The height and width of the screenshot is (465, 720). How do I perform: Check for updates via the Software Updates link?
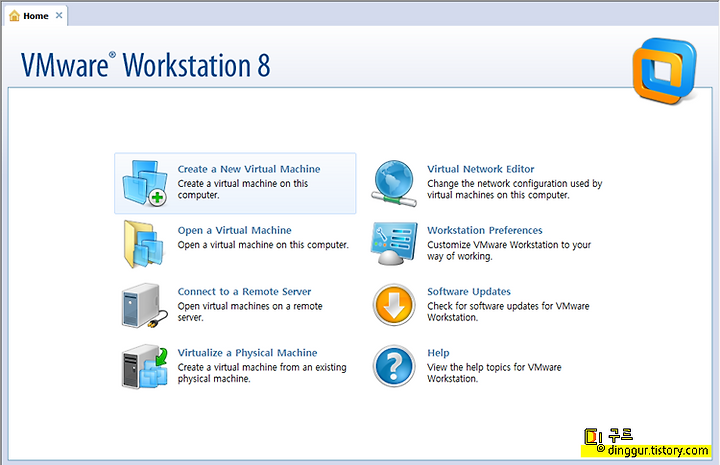pyautogui.click(x=469, y=291)
